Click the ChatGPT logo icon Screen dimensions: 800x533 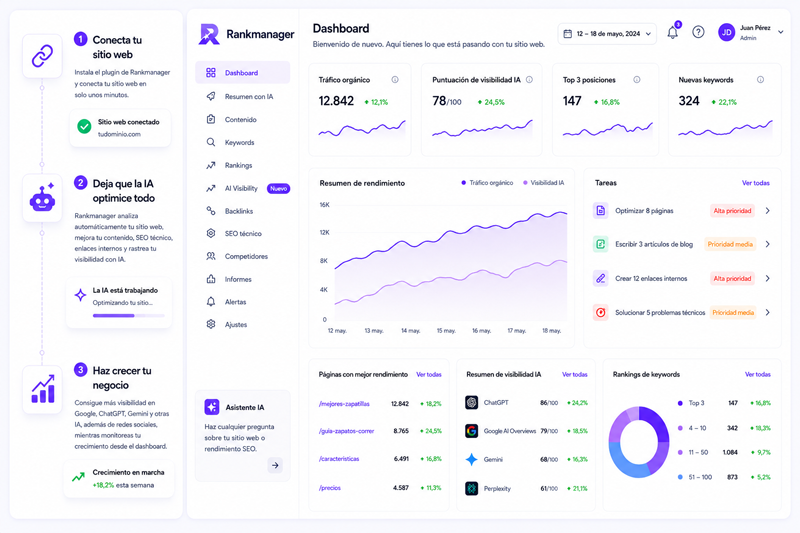tap(471, 402)
